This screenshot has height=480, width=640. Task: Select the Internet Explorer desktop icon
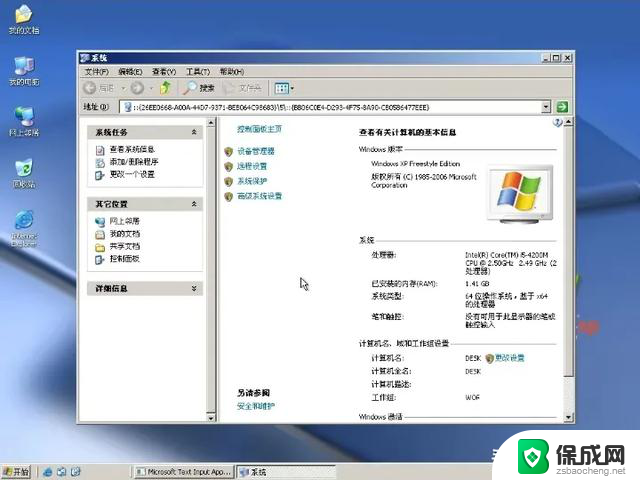(24, 228)
